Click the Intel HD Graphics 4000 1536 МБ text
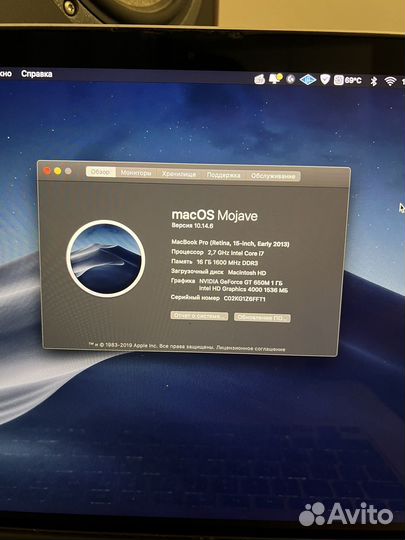The width and height of the screenshot is (405, 540). [x=243, y=290]
